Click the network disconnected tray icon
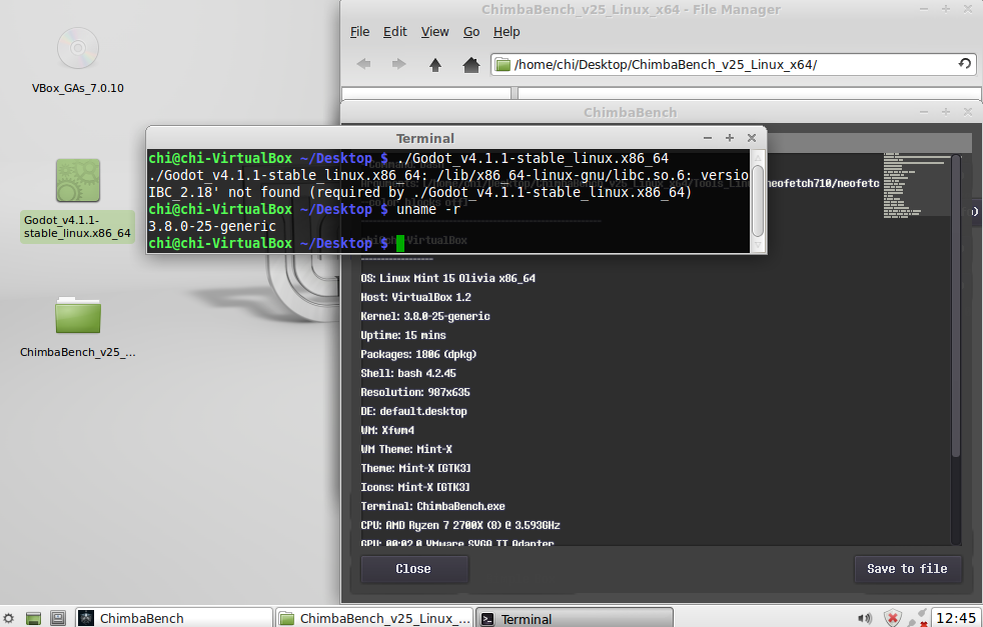Screen dimensions: 983x627 (x=918, y=618)
